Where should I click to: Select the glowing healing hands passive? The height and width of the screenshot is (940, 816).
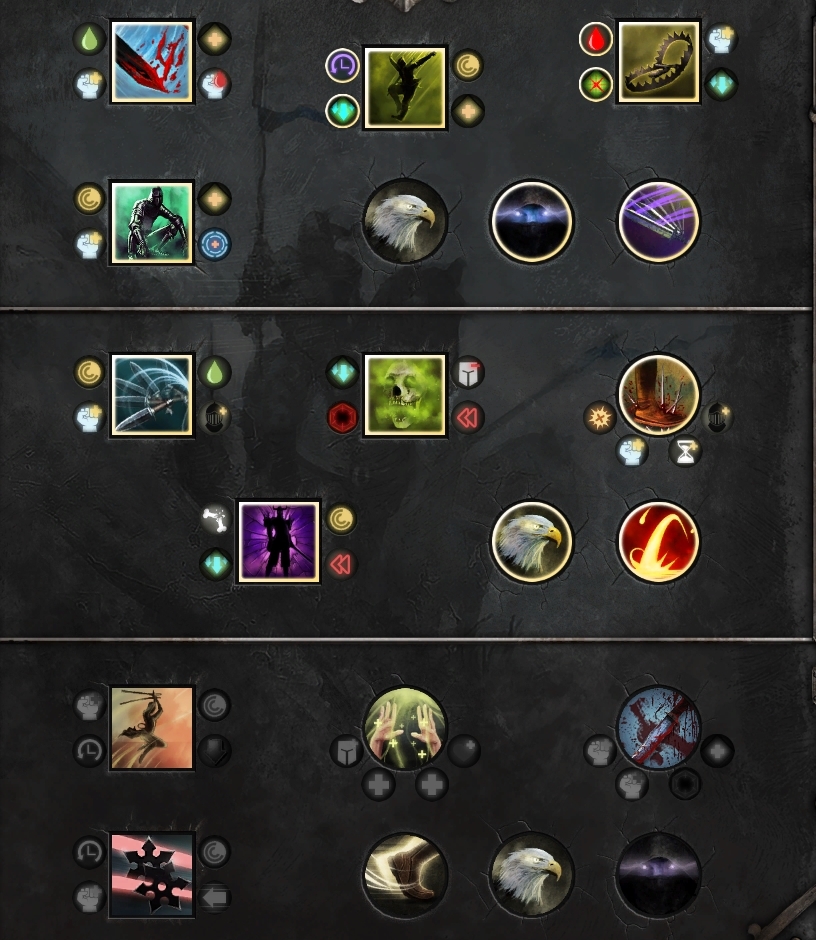point(405,728)
